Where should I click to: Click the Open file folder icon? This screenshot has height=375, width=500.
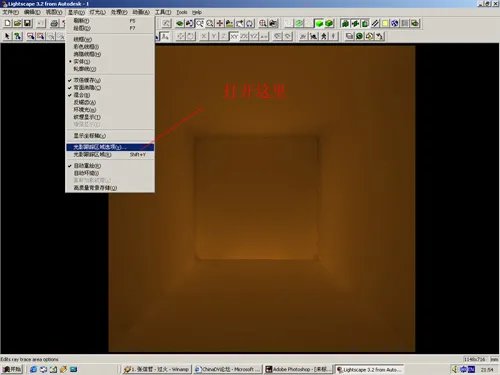[x=17, y=23]
